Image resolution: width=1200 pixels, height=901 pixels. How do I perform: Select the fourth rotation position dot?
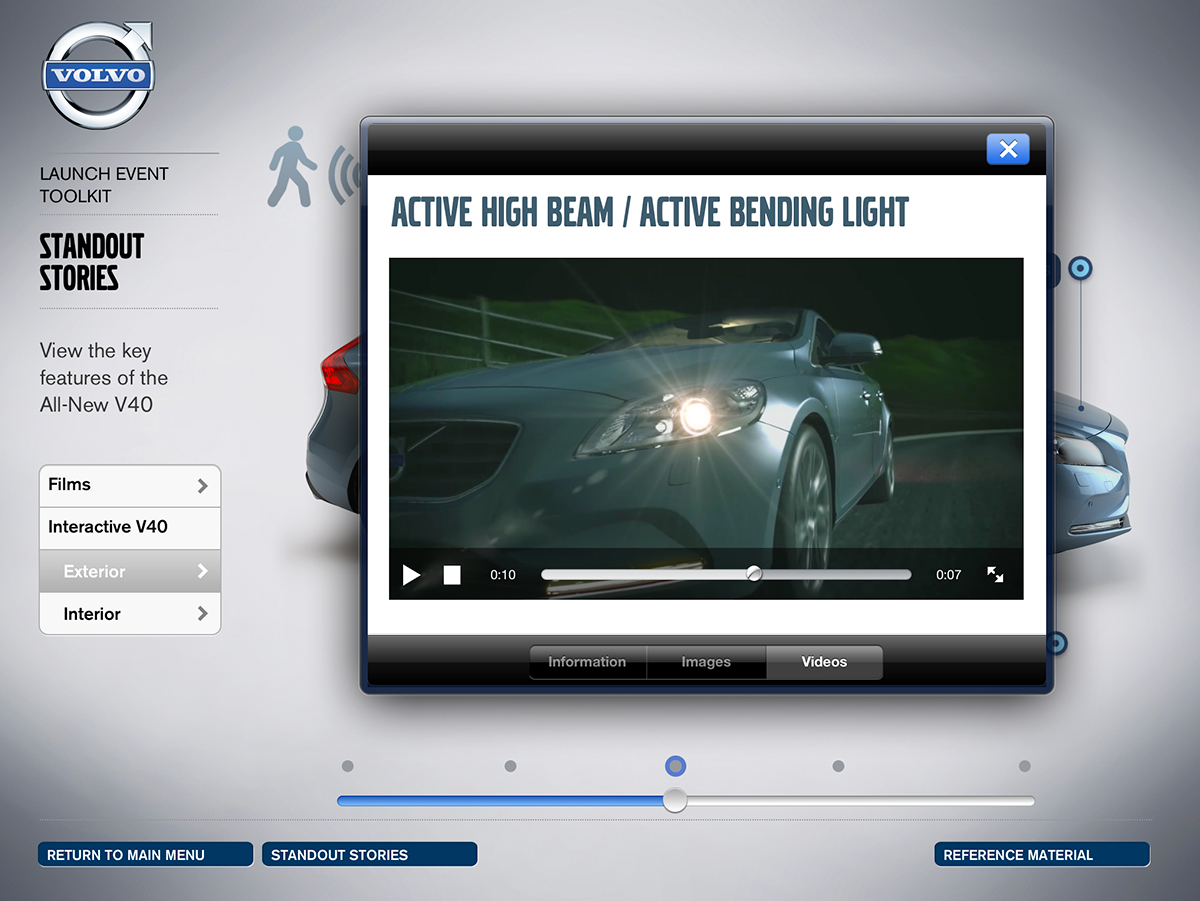click(838, 766)
